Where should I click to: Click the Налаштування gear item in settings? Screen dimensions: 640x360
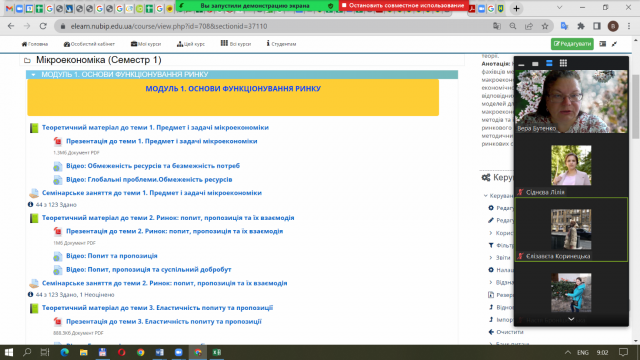click(x=491, y=270)
